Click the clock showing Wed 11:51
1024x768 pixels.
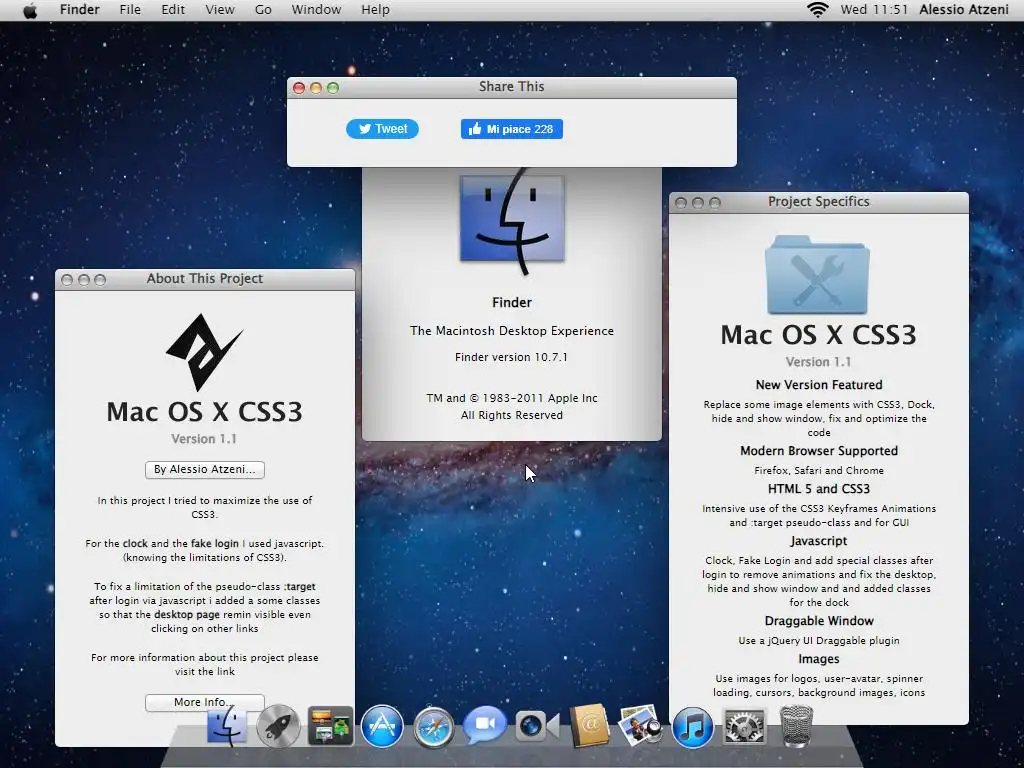point(874,10)
